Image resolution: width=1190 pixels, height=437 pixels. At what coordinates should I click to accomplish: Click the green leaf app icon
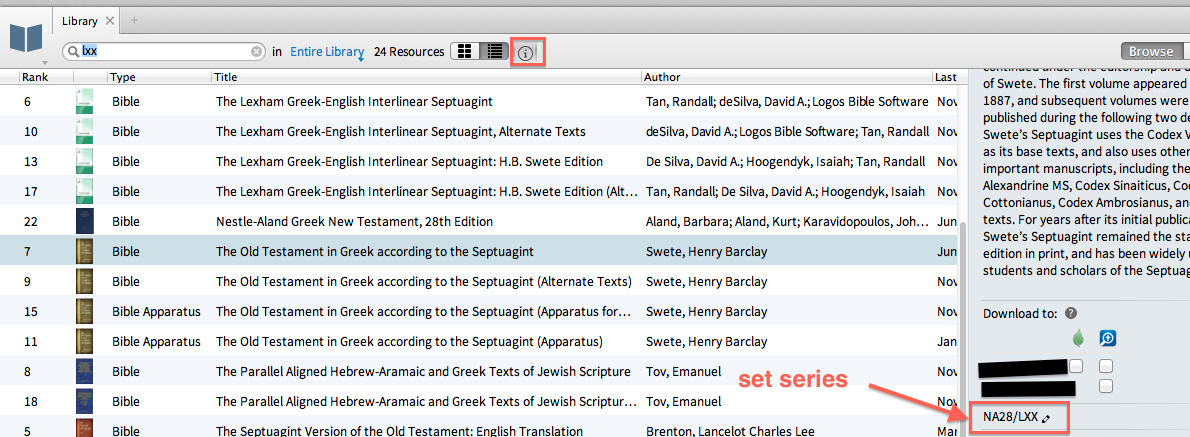[1076, 338]
